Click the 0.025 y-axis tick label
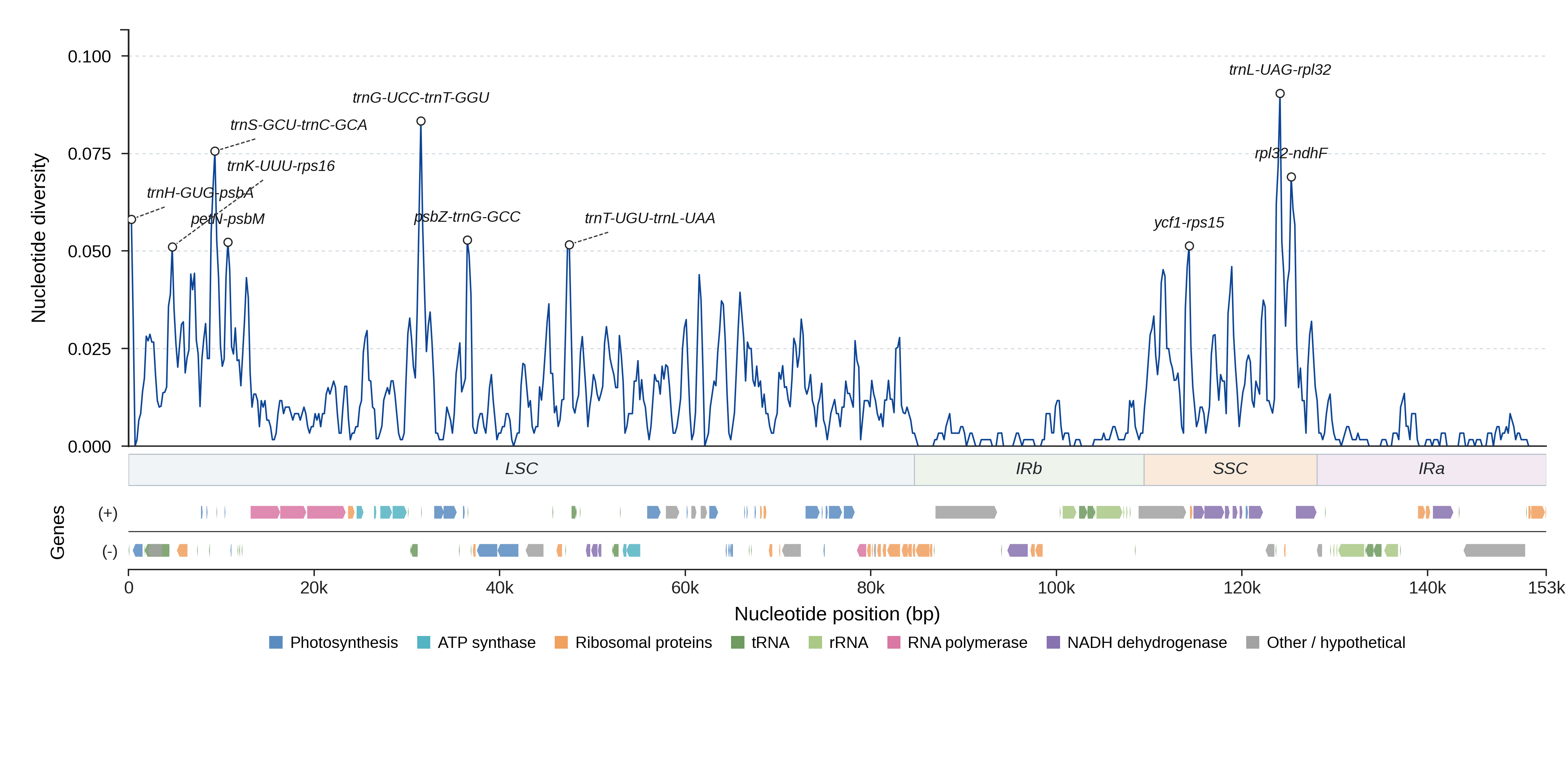 90,349
